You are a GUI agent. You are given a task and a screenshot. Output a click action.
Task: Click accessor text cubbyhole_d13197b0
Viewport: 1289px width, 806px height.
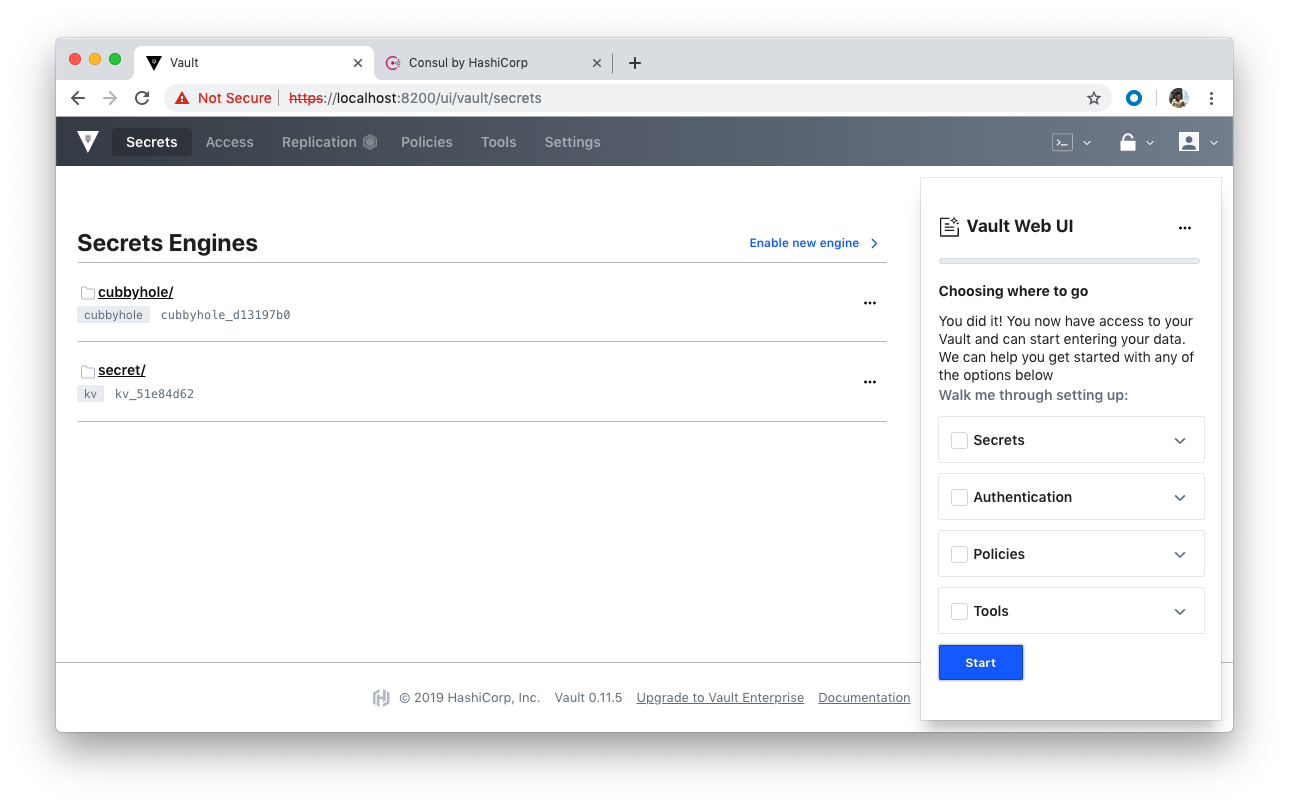(226, 315)
